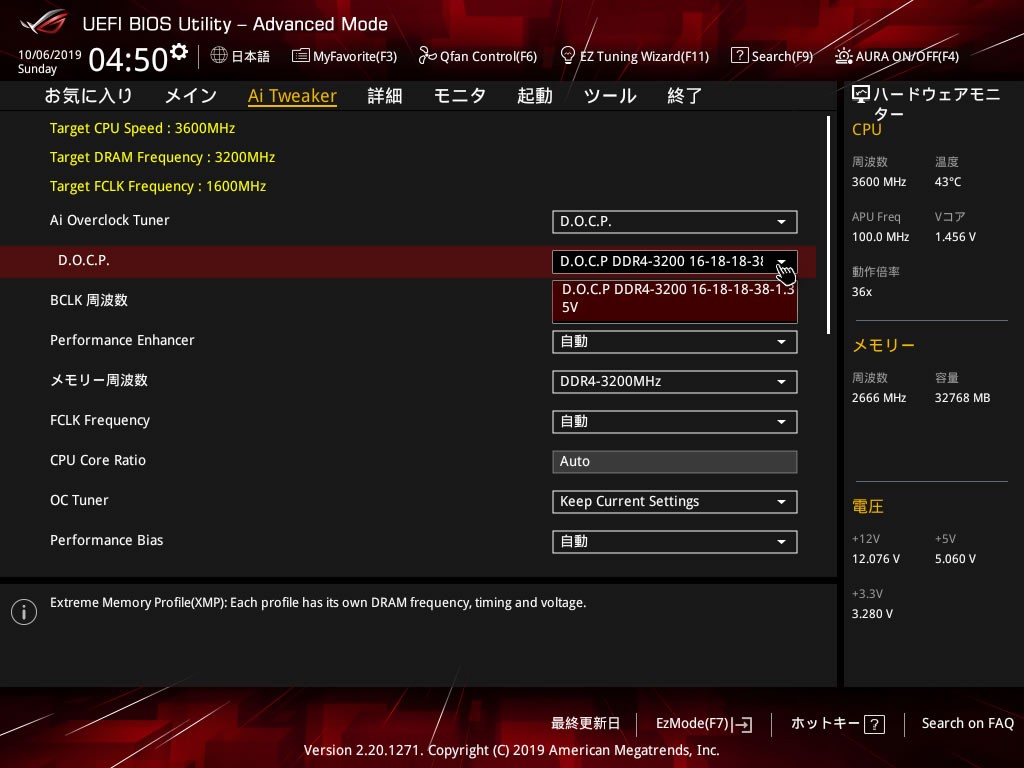Click the globe language icon
1024x768 pixels.
point(219,56)
